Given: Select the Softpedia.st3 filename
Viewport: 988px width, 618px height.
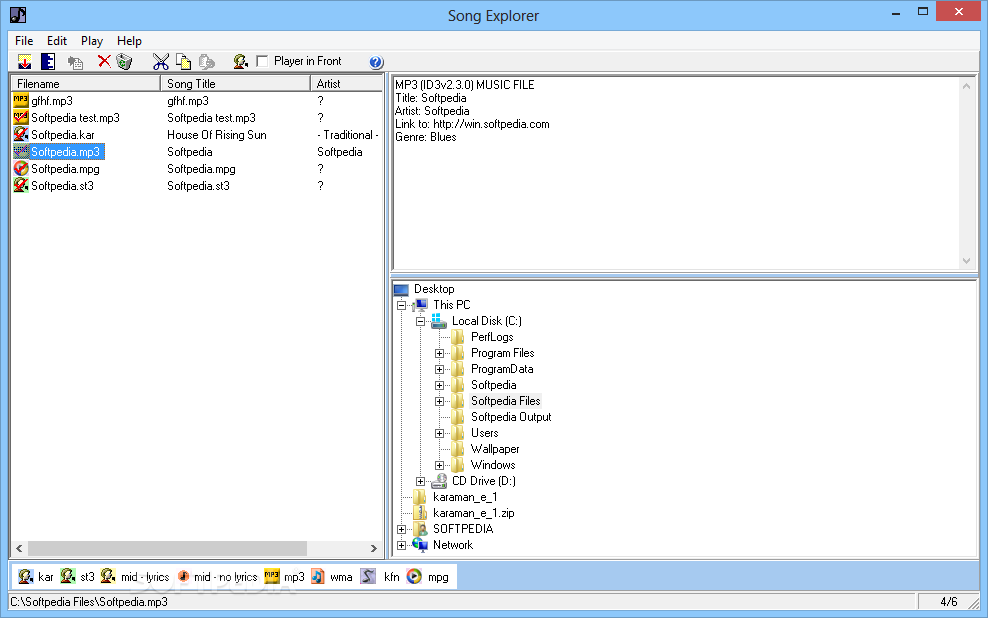Looking at the screenshot, I should pos(62,186).
